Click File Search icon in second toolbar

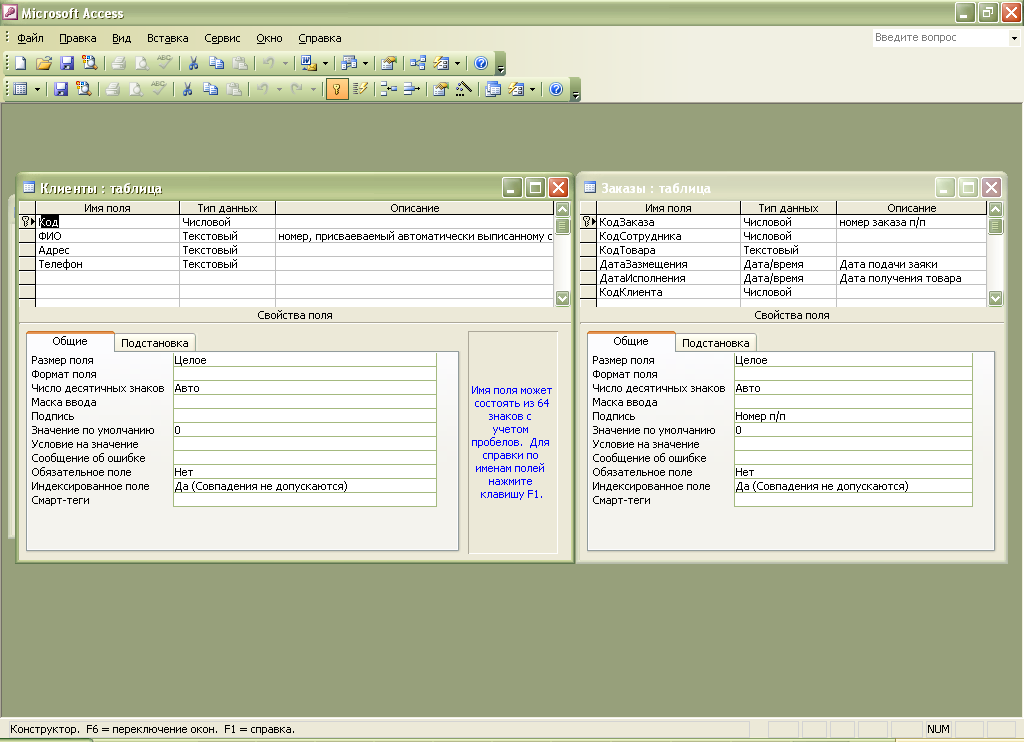(x=84, y=89)
